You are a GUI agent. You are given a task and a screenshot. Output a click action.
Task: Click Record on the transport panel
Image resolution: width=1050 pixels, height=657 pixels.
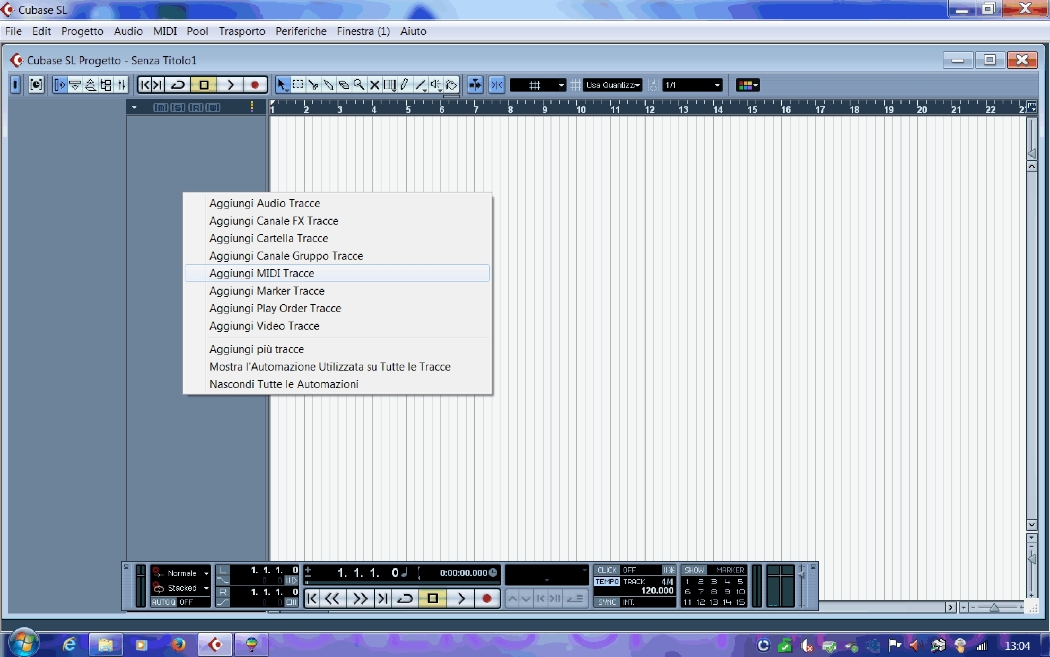pyautogui.click(x=487, y=599)
